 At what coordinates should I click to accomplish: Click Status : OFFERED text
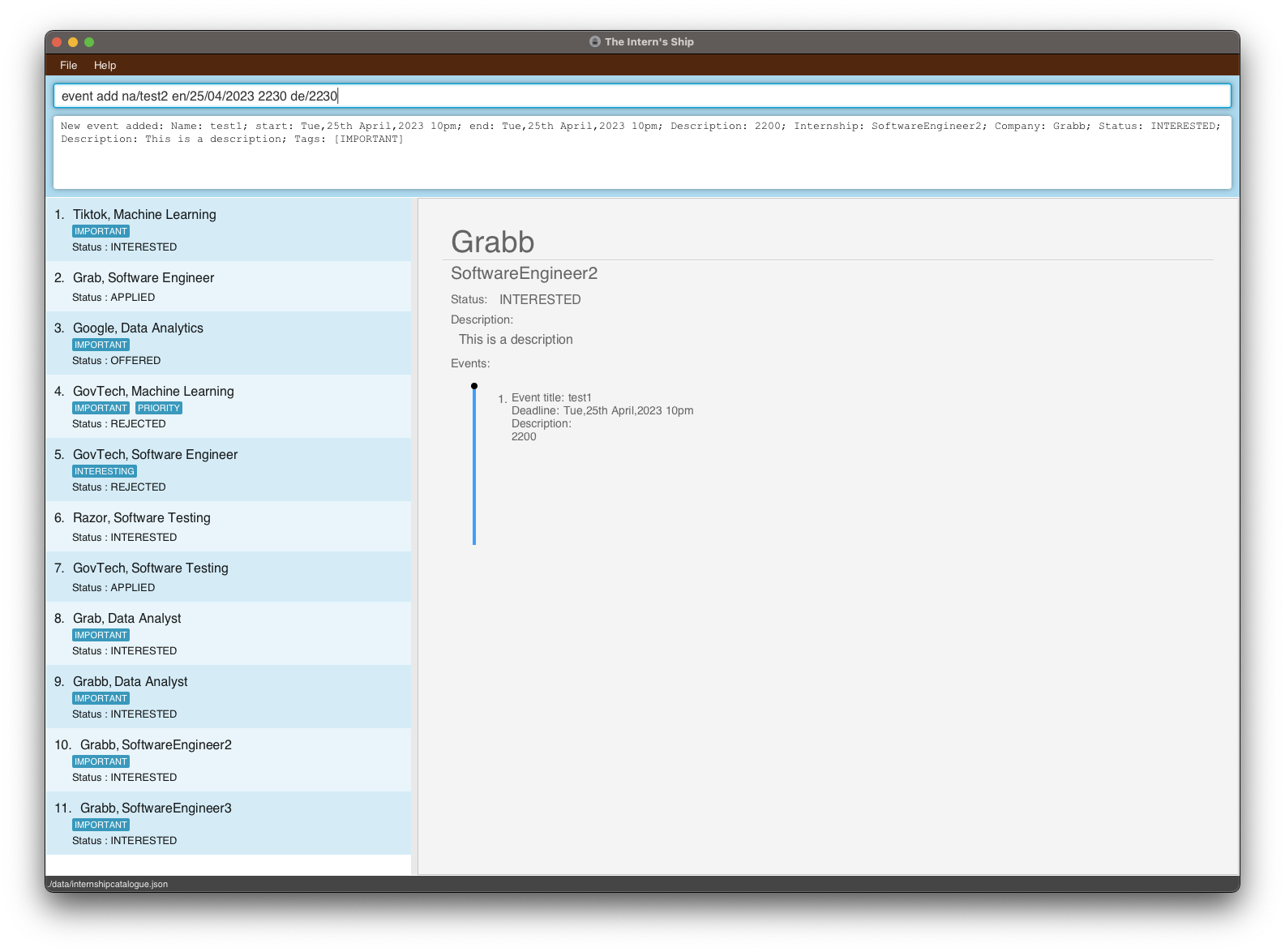(117, 361)
